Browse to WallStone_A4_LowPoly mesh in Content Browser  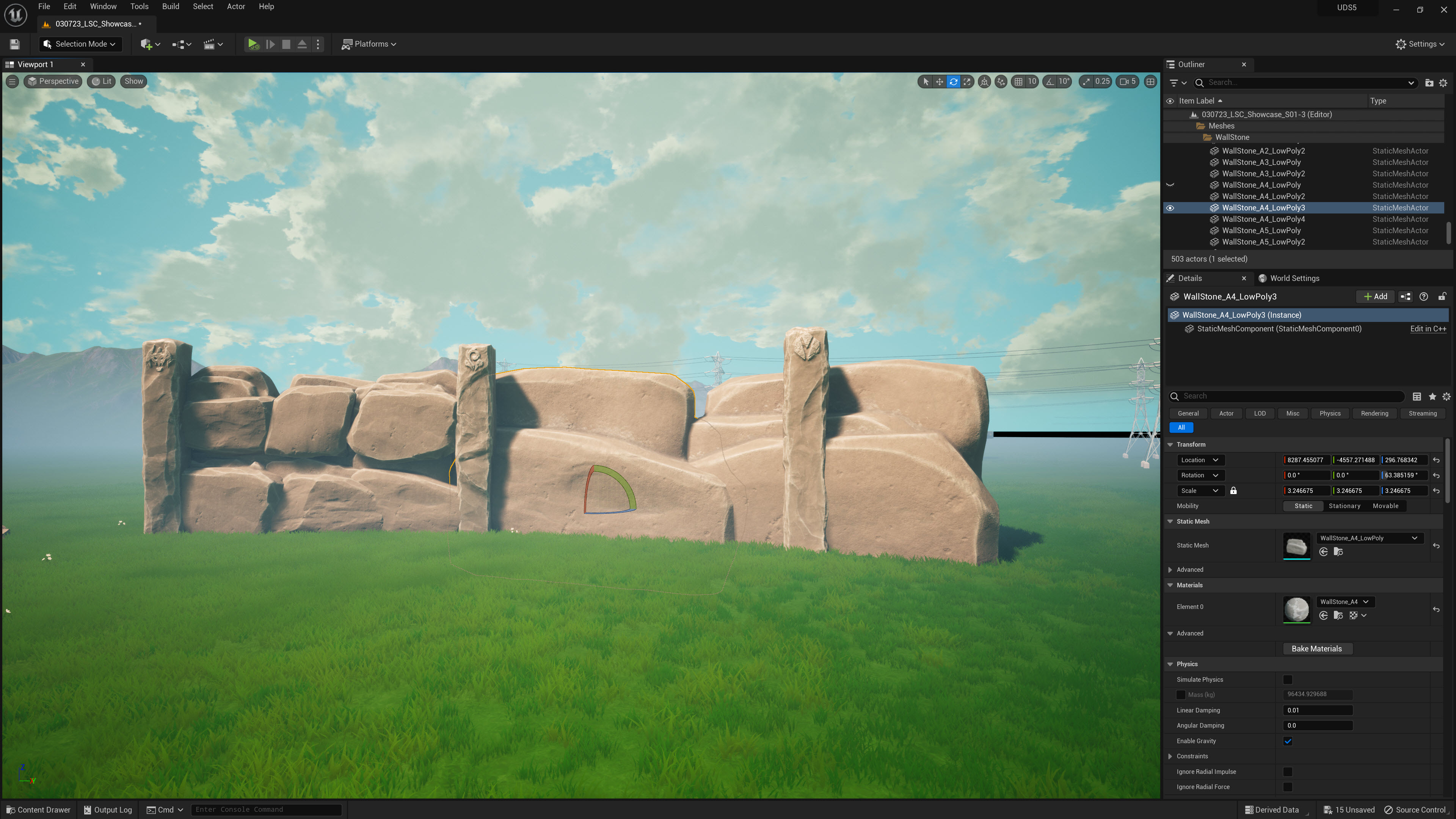(x=1338, y=552)
